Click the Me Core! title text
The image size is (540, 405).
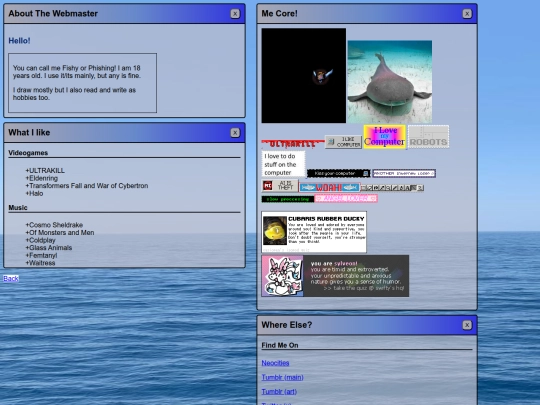click(279, 13)
